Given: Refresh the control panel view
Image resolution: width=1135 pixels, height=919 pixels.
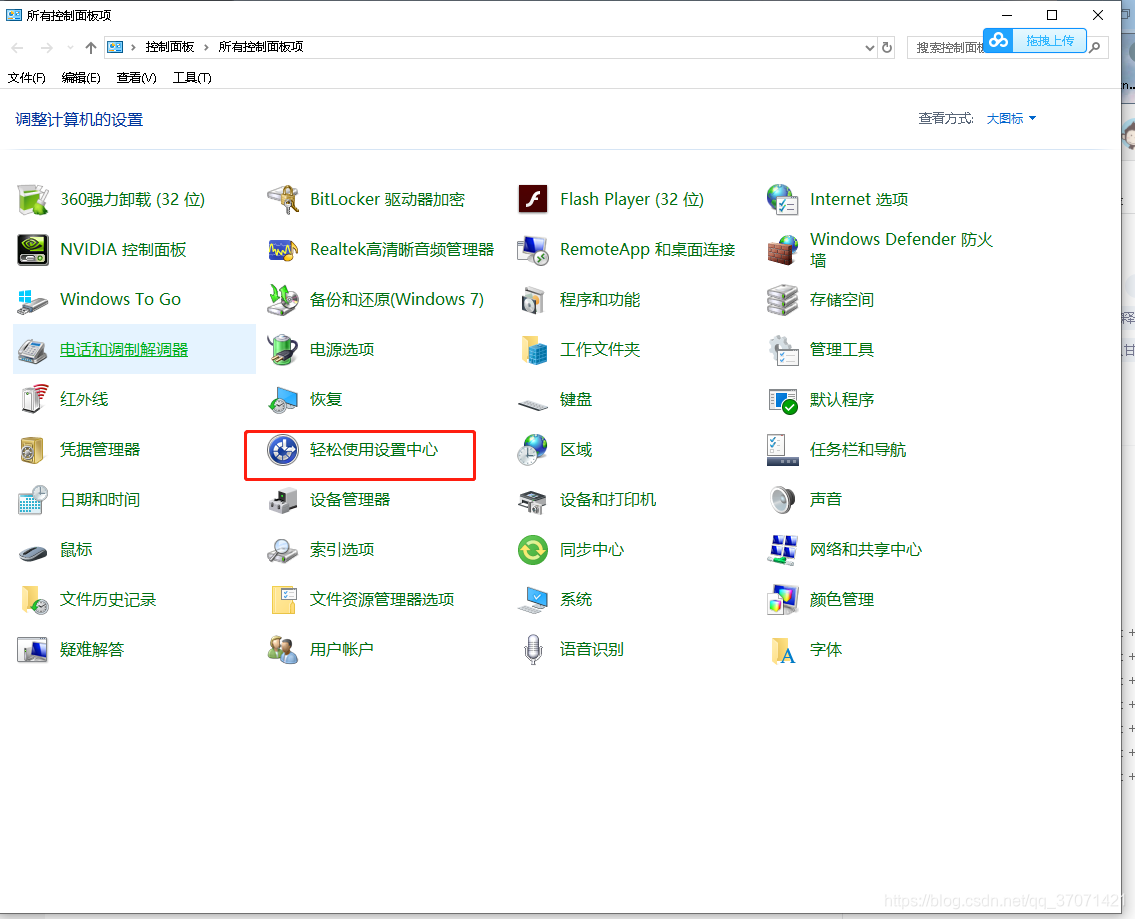Looking at the screenshot, I should point(887,48).
